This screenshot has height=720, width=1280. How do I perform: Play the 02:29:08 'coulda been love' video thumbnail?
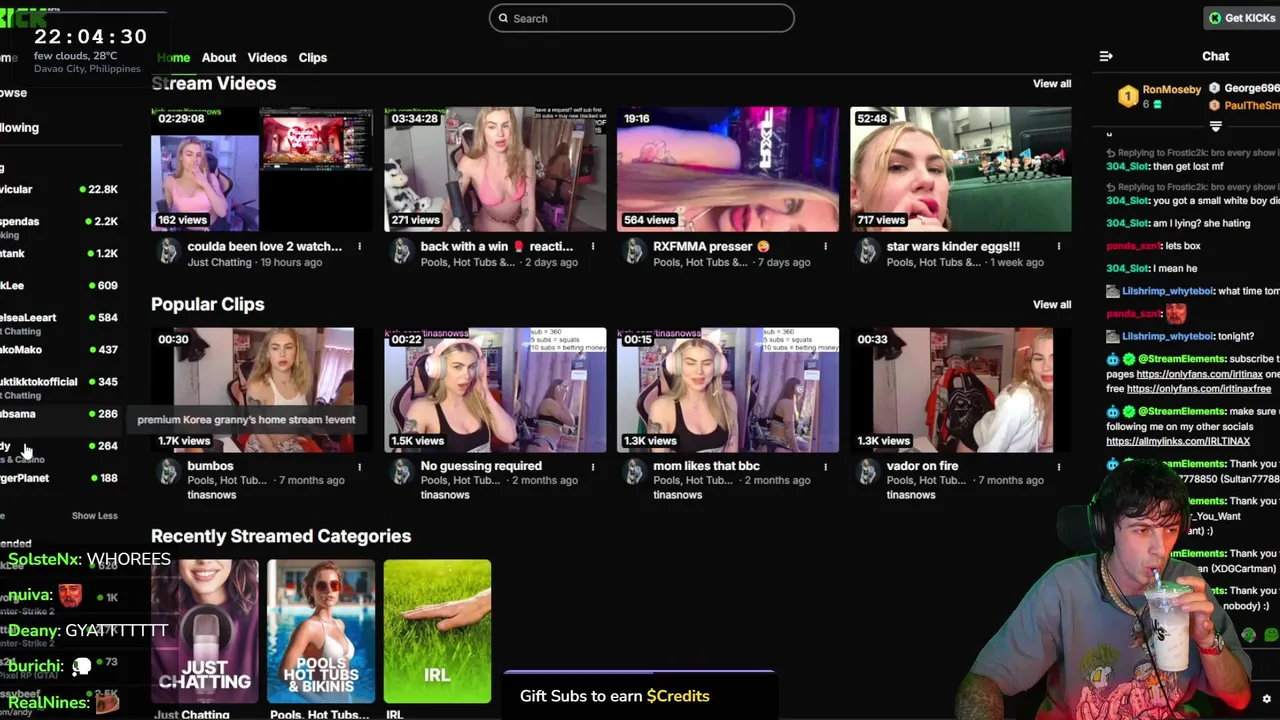[262, 169]
